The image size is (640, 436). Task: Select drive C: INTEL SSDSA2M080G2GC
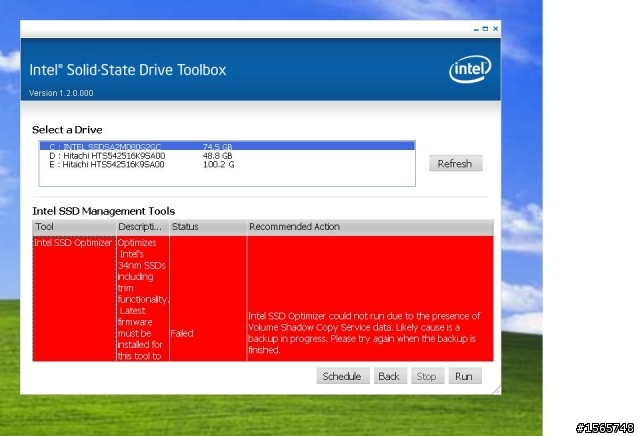click(227, 146)
